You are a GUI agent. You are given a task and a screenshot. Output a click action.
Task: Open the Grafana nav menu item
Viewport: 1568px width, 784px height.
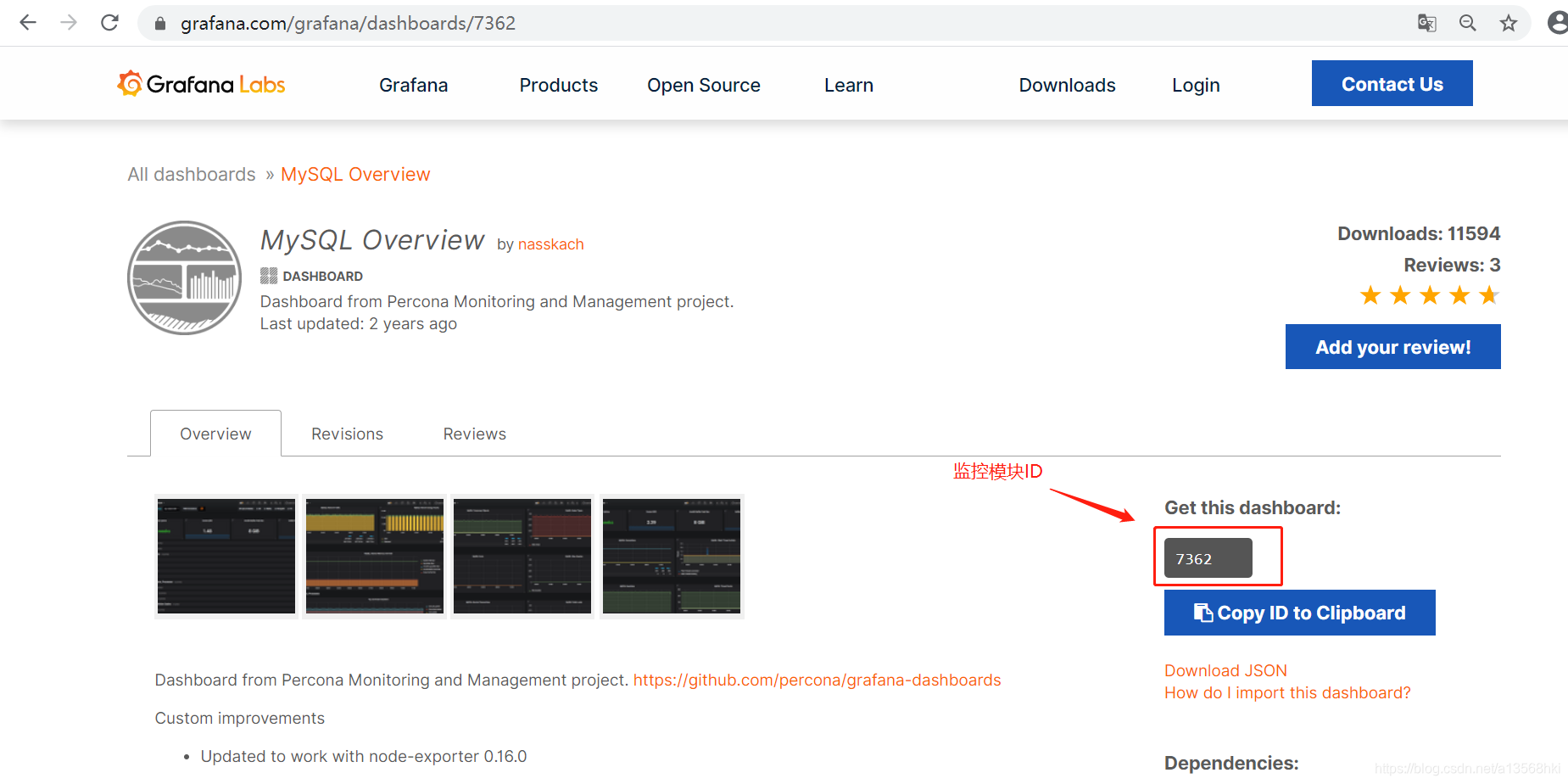[x=414, y=85]
